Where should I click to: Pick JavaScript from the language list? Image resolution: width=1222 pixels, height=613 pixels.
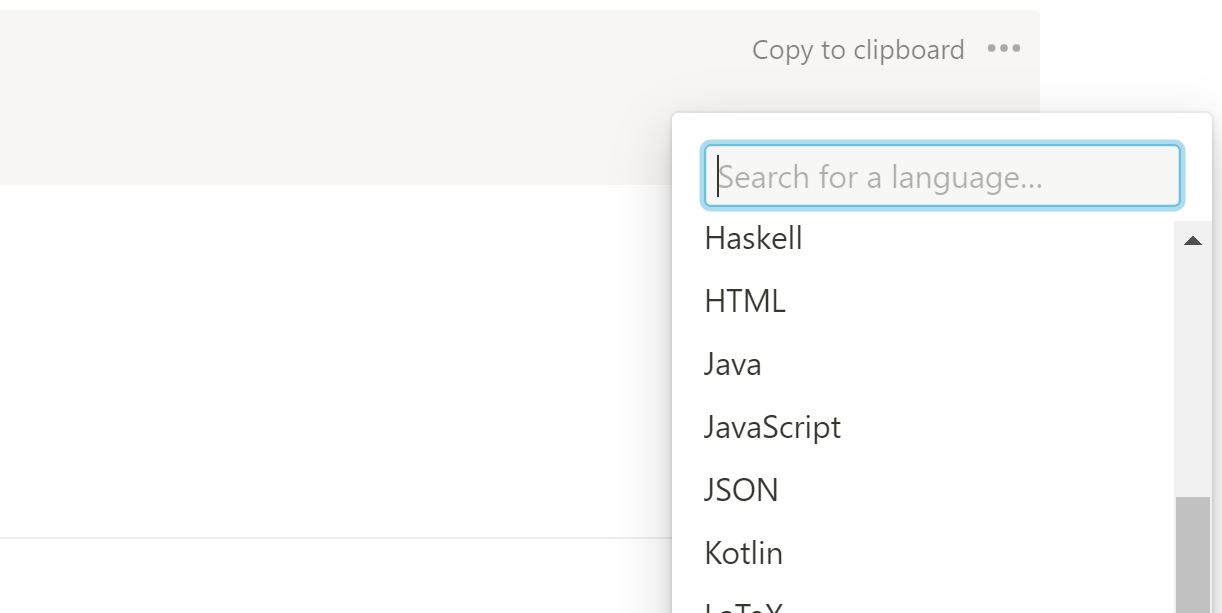tap(772, 427)
